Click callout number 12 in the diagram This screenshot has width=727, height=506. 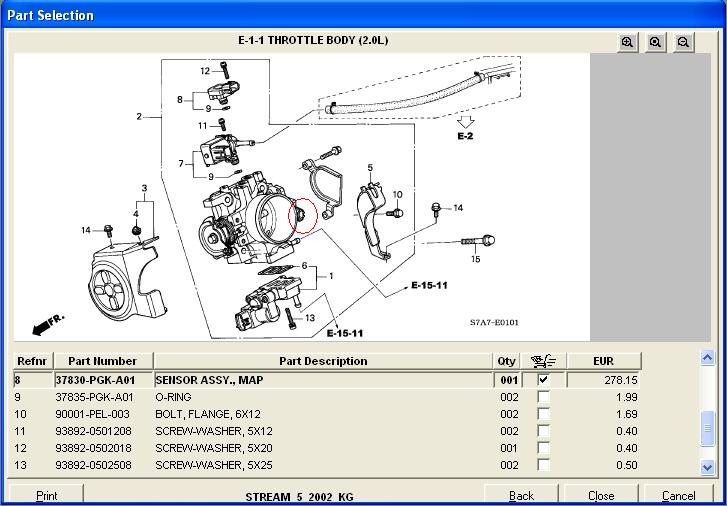tap(205, 71)
